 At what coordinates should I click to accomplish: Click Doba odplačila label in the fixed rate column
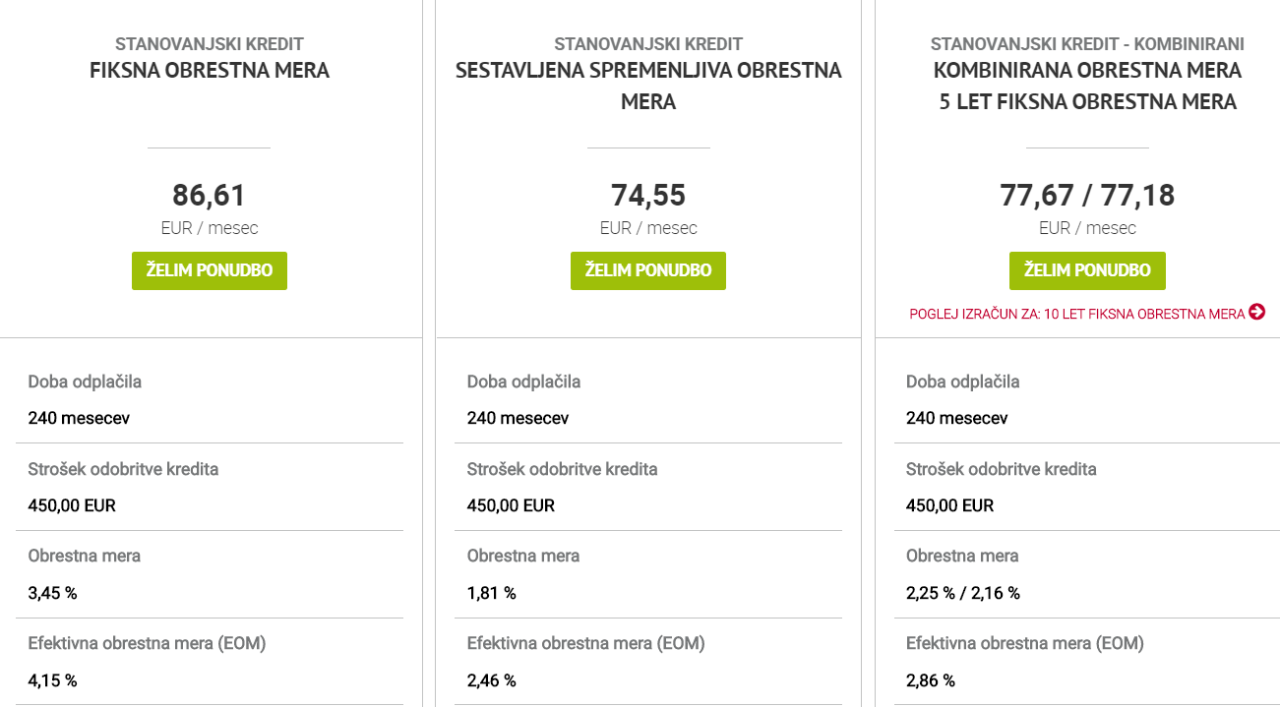click(85, 382)
